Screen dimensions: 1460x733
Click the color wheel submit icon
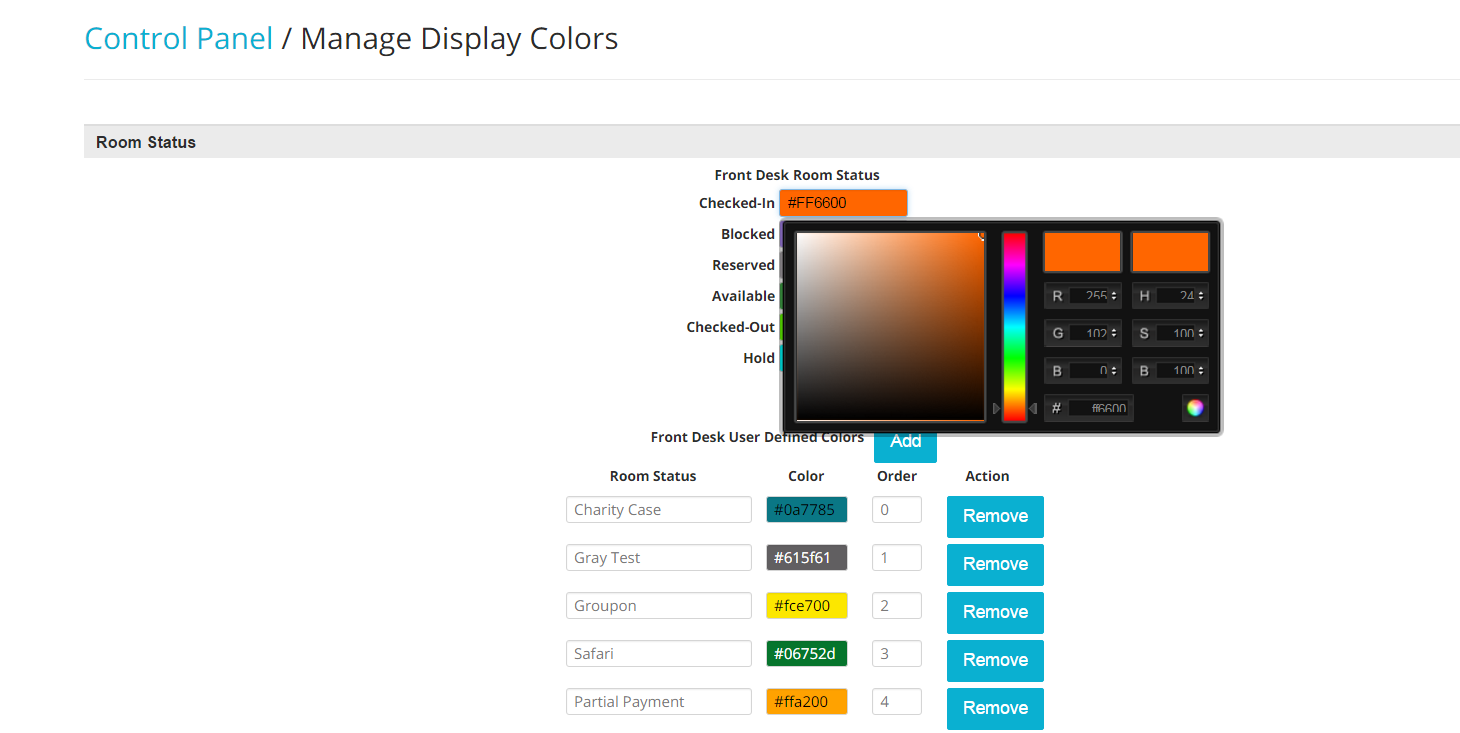click(x=1195, y=408)
